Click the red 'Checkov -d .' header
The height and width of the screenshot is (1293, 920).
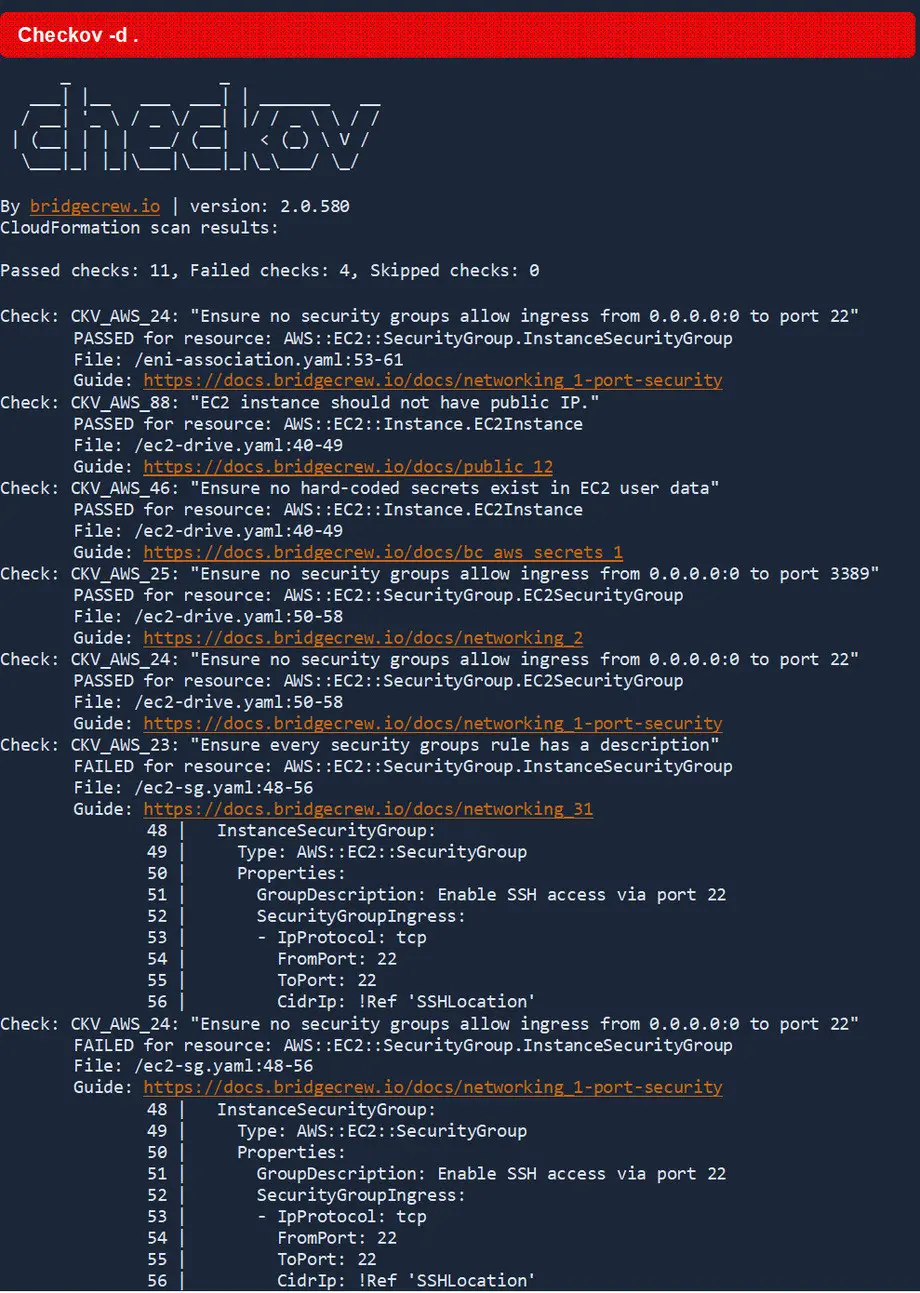point(460,34)
